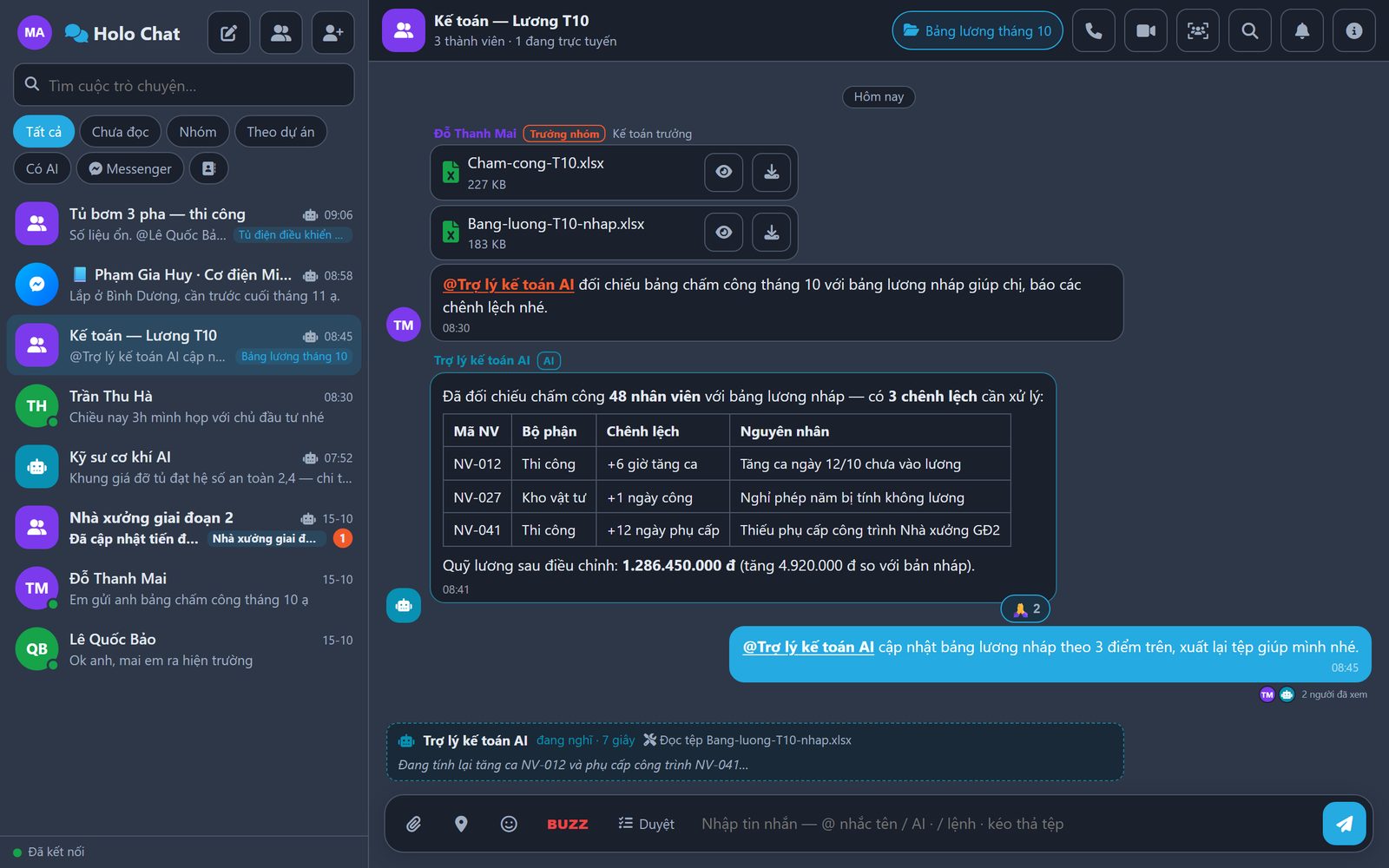Filter chats Theo dự án
Screen dimensions: 1389x868
point(280,132)
